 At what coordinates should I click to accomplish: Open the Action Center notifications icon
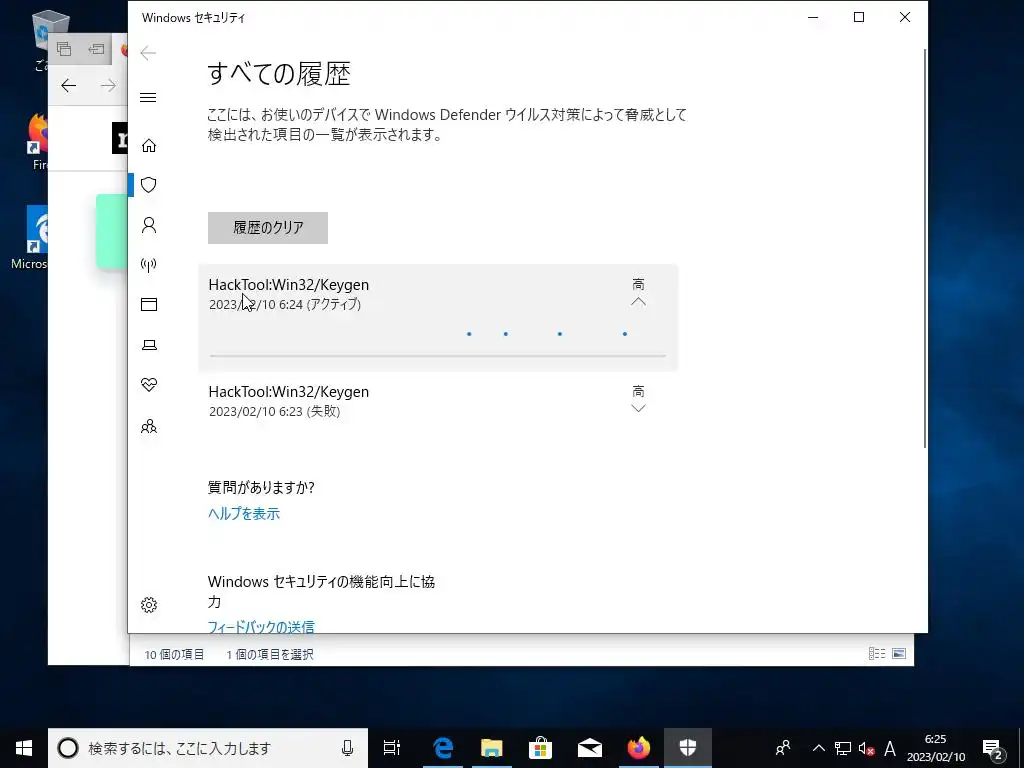point(992,748)
